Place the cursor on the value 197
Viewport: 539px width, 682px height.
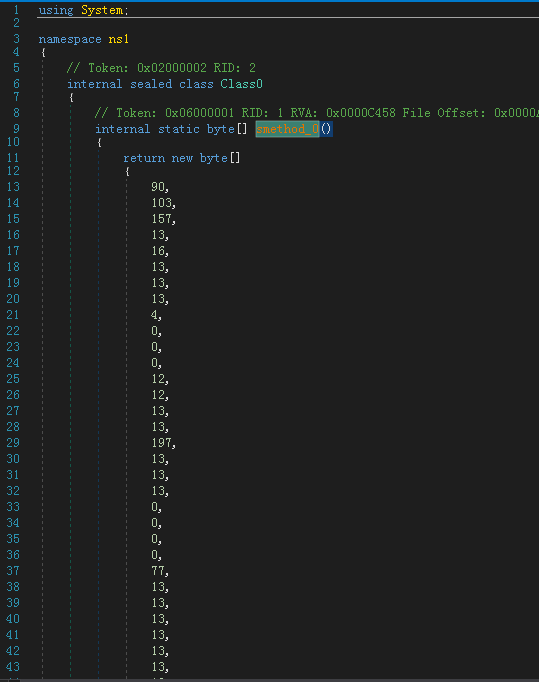coord(161,443)
